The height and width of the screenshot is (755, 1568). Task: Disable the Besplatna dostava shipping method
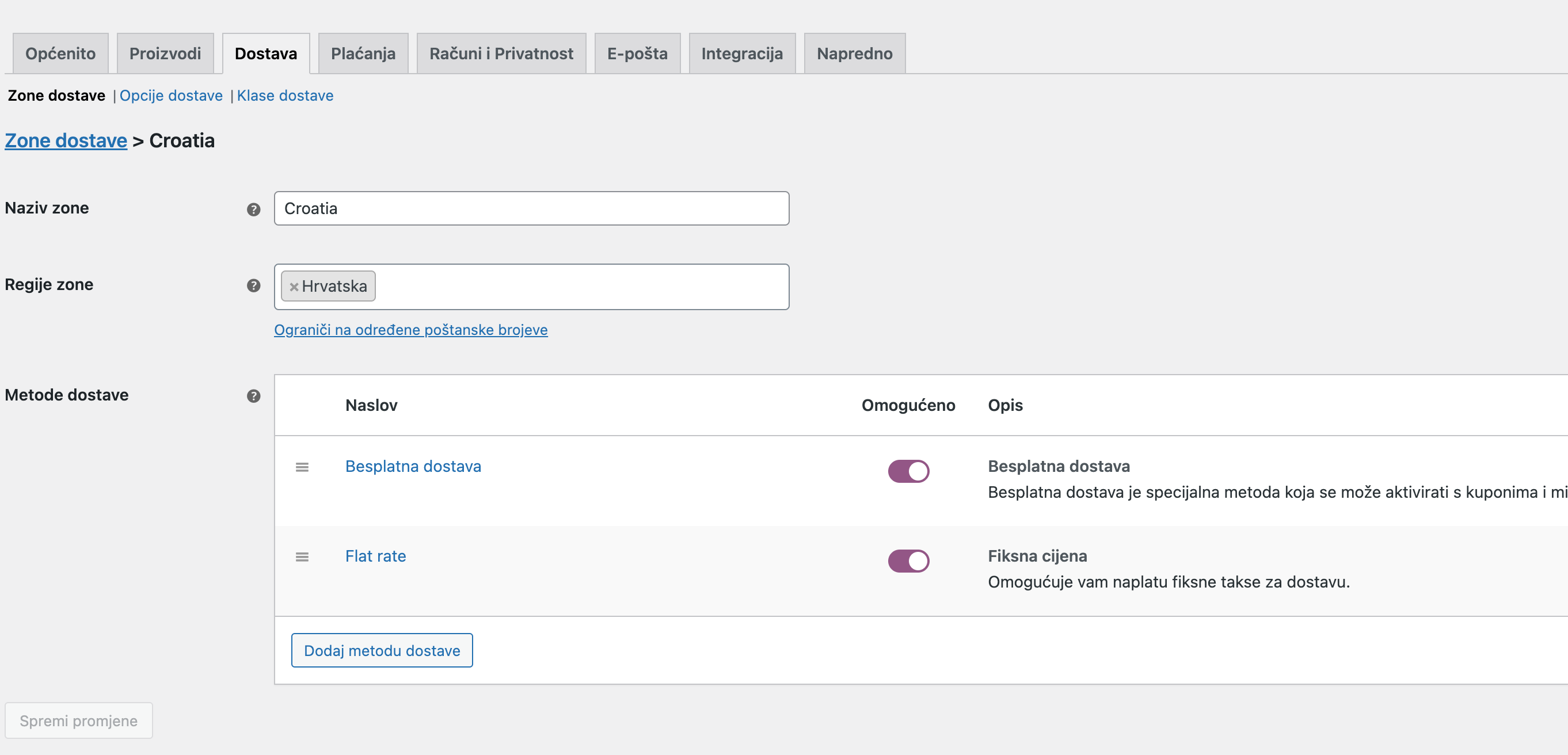[x=908, y=470]
